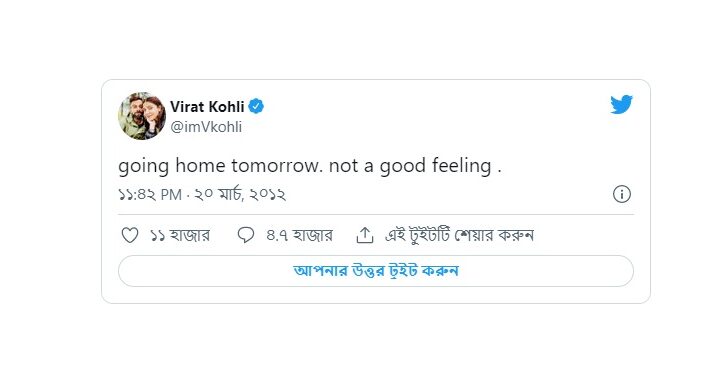Click the আপনার উত্তর টুইট করুন button
Viewport: 728px width, 384px height.
[x=376, y=271]
